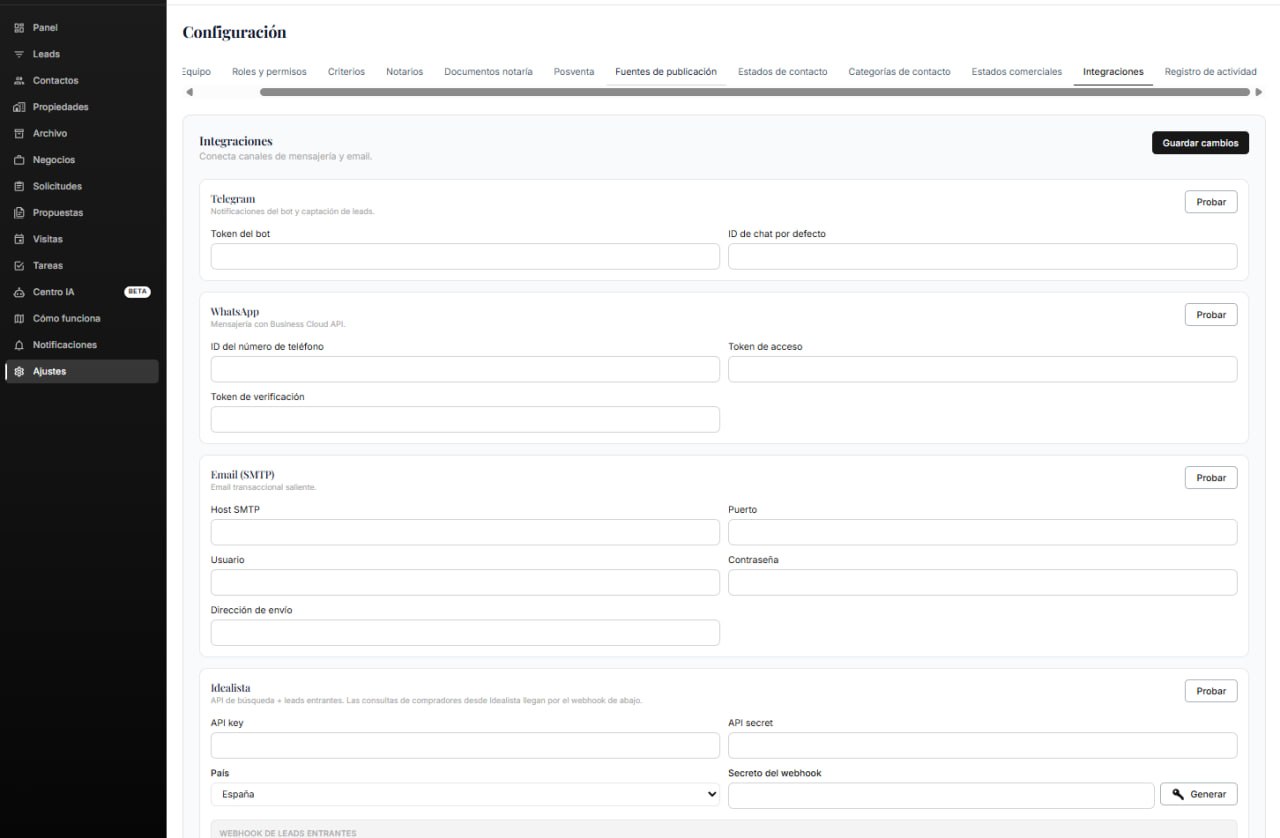Click the Centro IA robot icon
The image size is (1280, 838).
pos(19,292)
